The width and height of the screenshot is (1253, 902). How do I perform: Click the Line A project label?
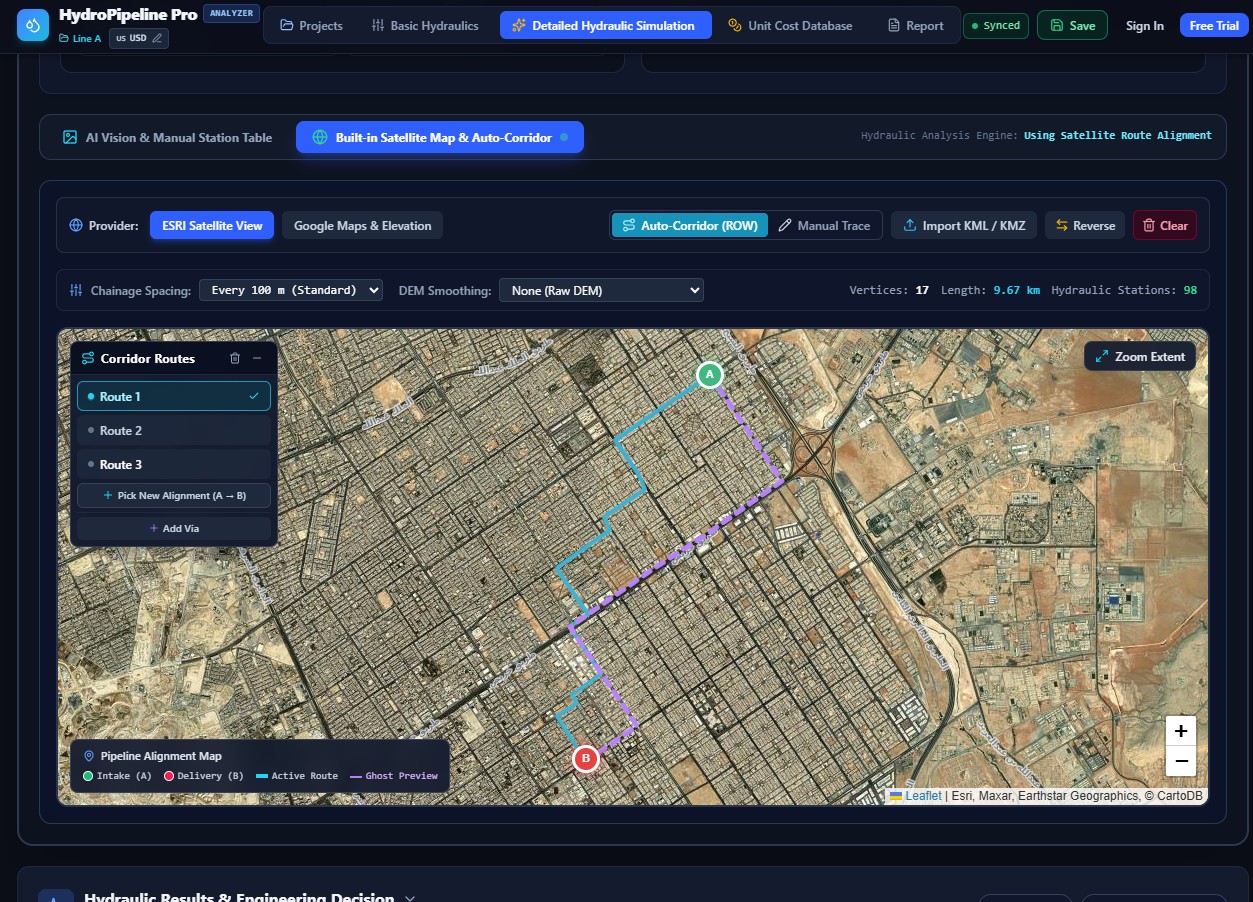point(87,38)
